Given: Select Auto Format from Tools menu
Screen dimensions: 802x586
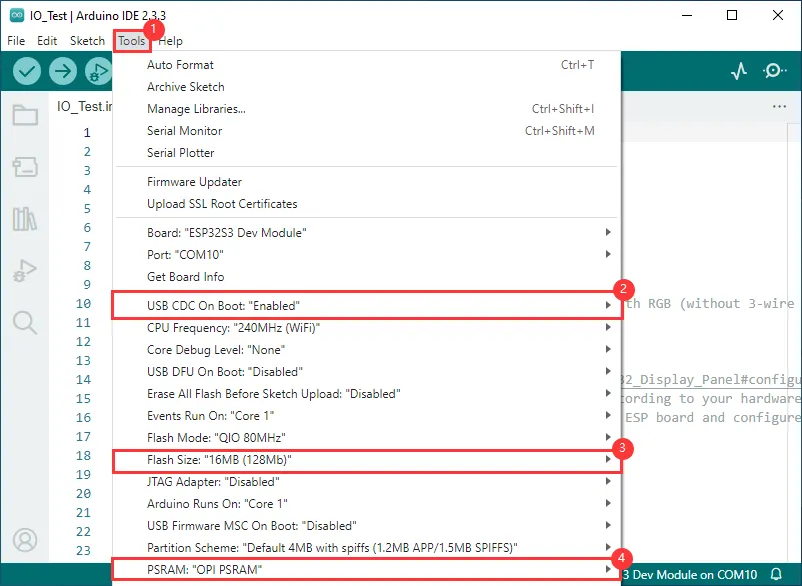Looking at the screenshot, I should point(180,65).
